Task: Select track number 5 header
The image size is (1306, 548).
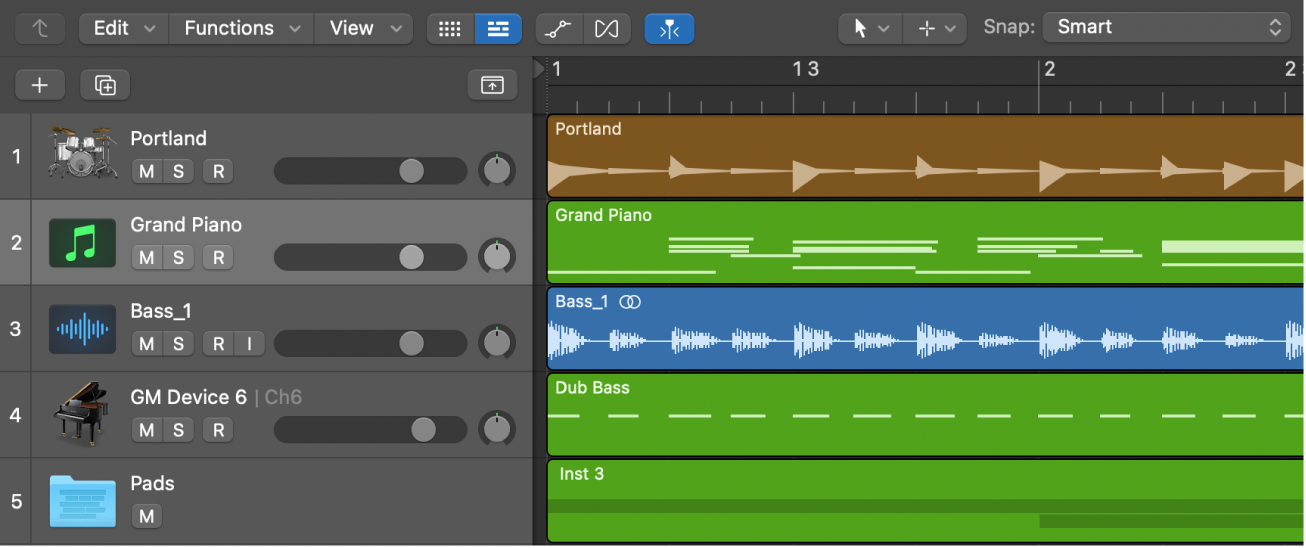Action: click(x=15, y=501)
